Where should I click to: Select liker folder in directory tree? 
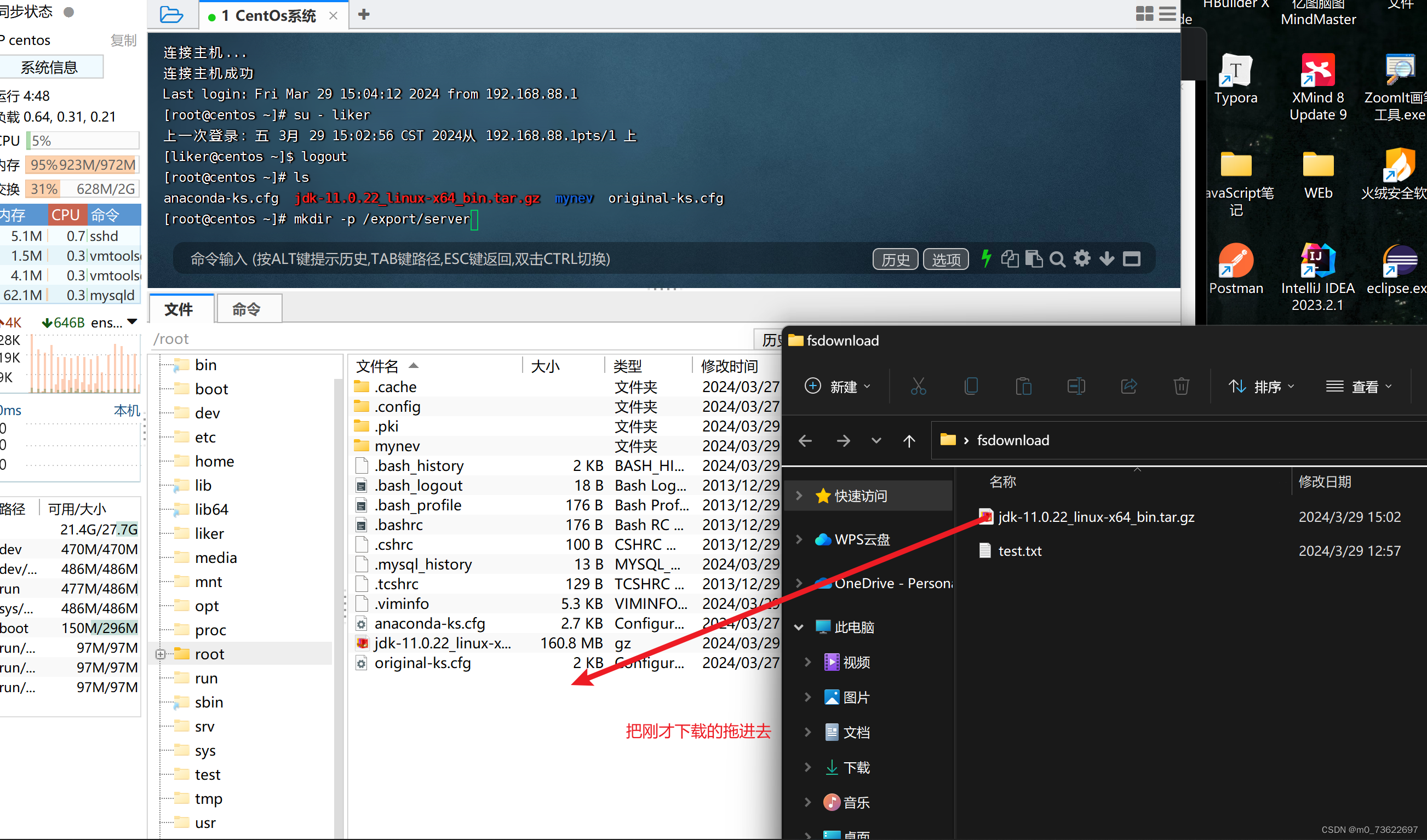pyautogui.click(x=209, y=533)
